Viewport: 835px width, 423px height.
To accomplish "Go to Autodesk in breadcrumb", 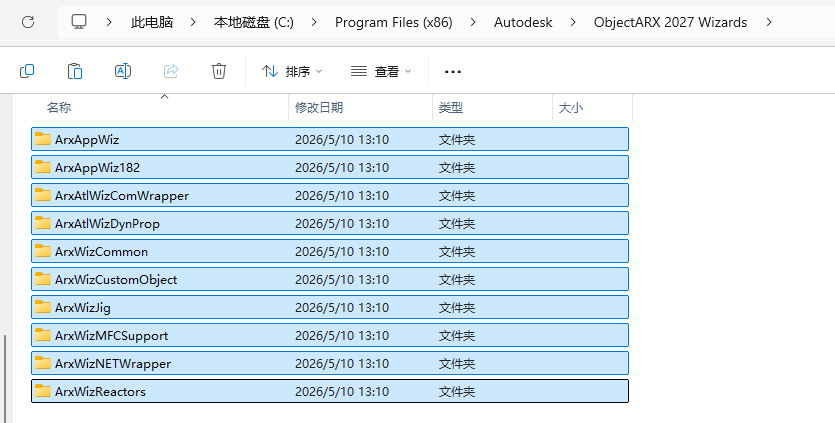I will click(523, 22).
